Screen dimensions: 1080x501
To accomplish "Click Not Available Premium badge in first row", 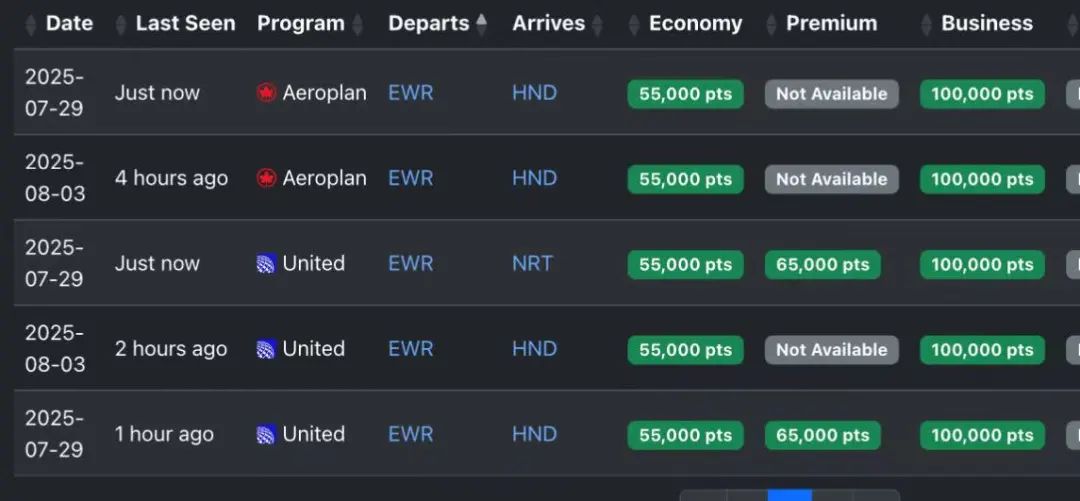I will click(831, 94).
